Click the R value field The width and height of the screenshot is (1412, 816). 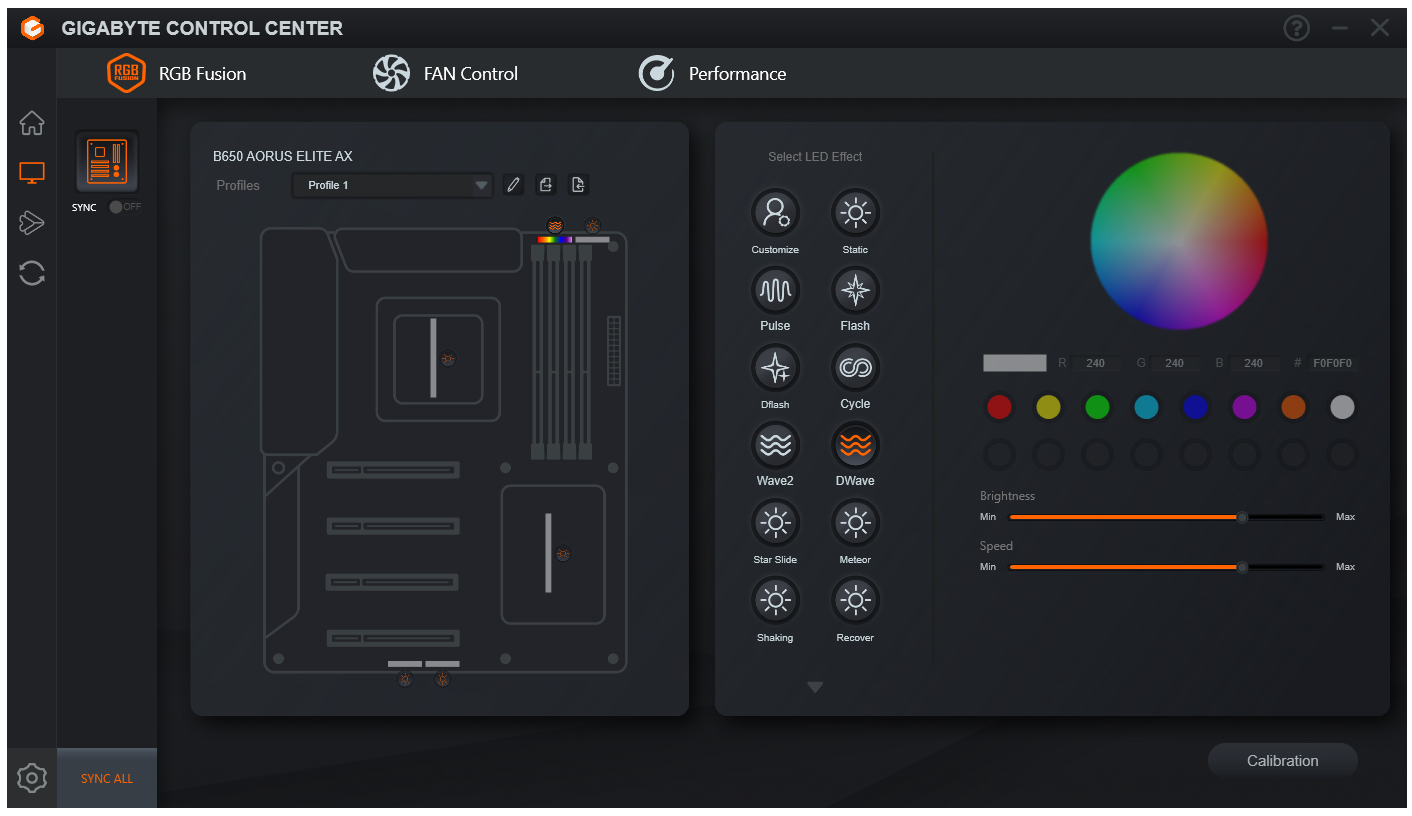pos(1097,363)
